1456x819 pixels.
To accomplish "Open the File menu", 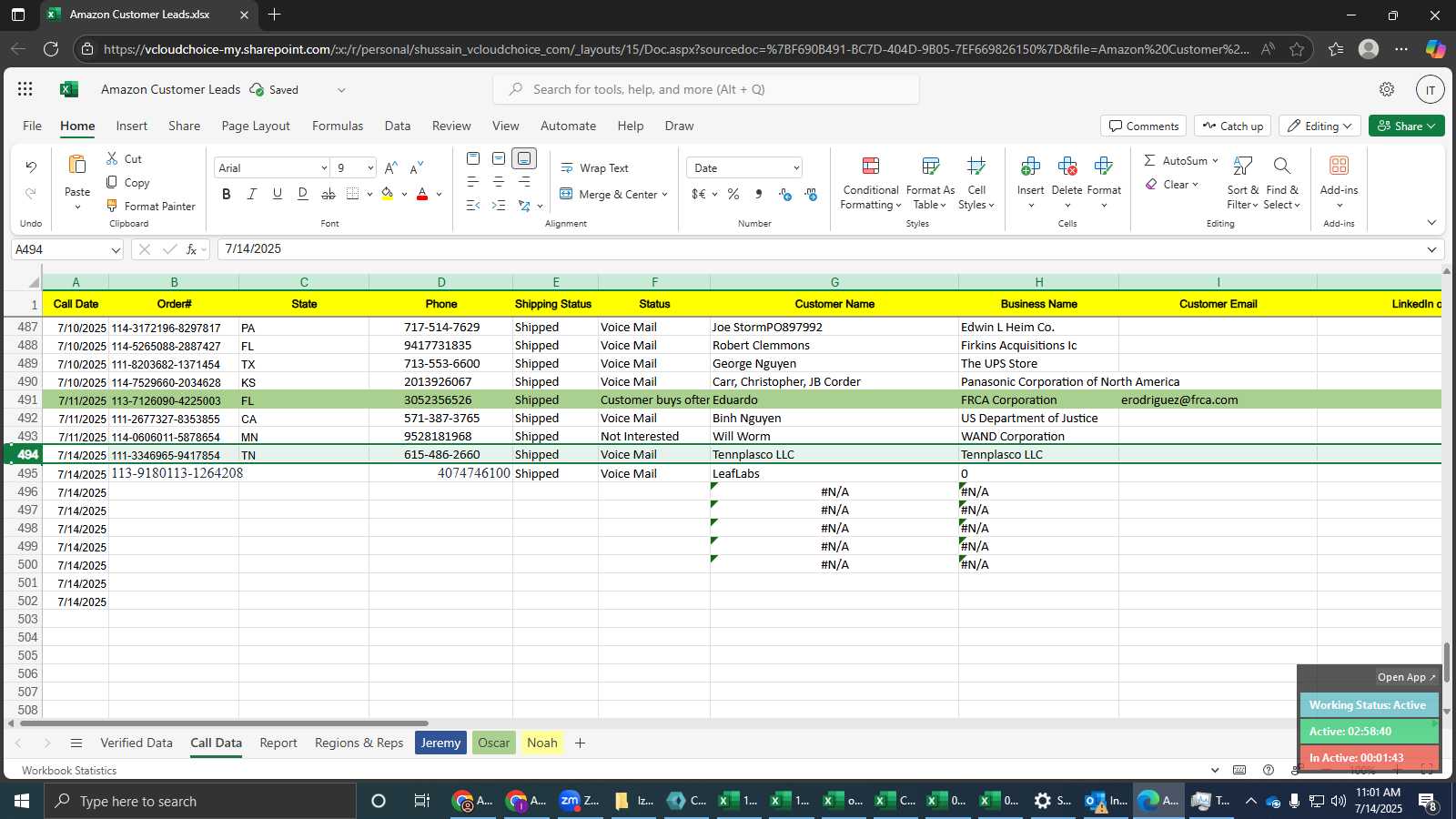I will (x=32, y=126).
